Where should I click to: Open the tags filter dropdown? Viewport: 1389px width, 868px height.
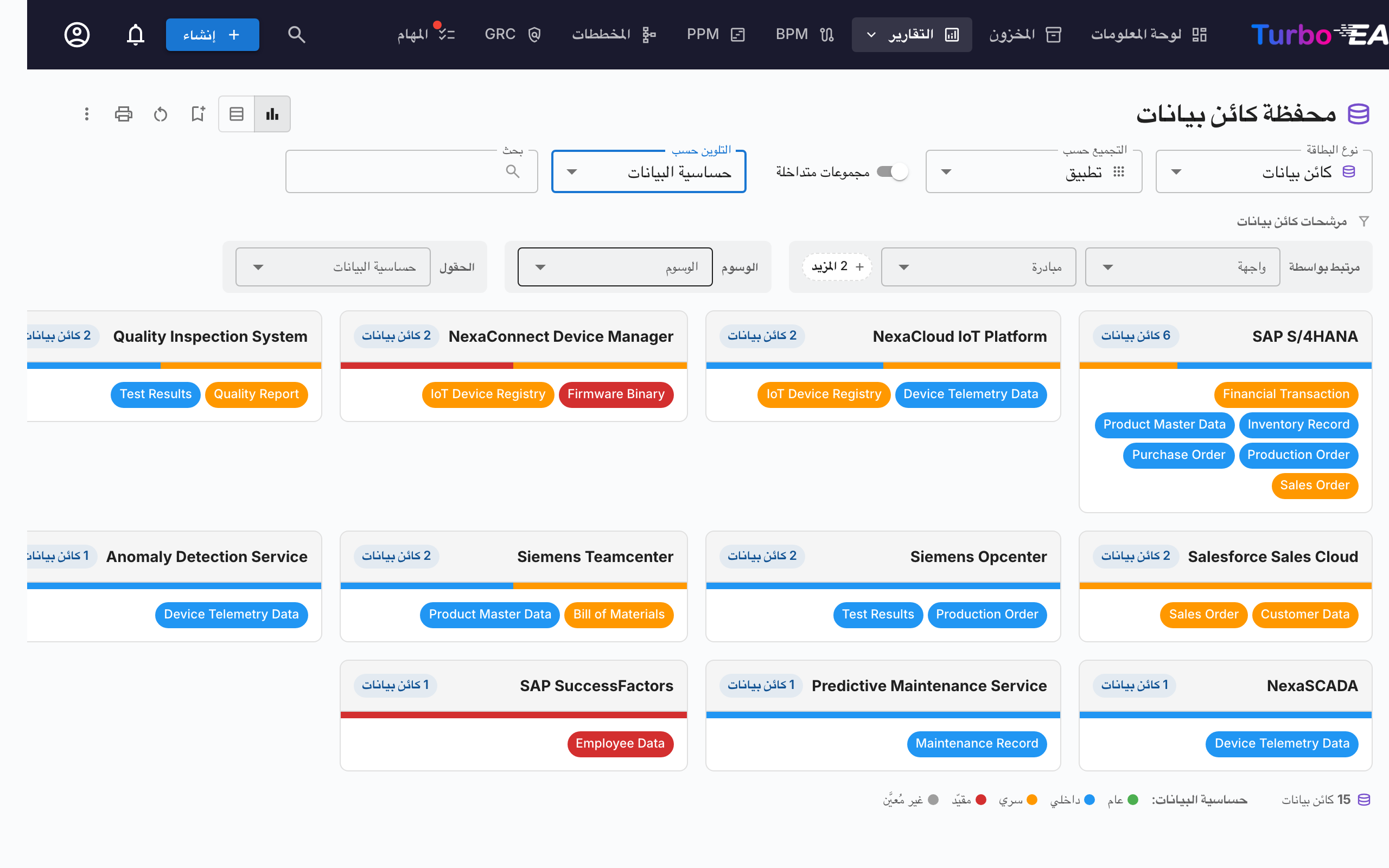pos(615,267)
